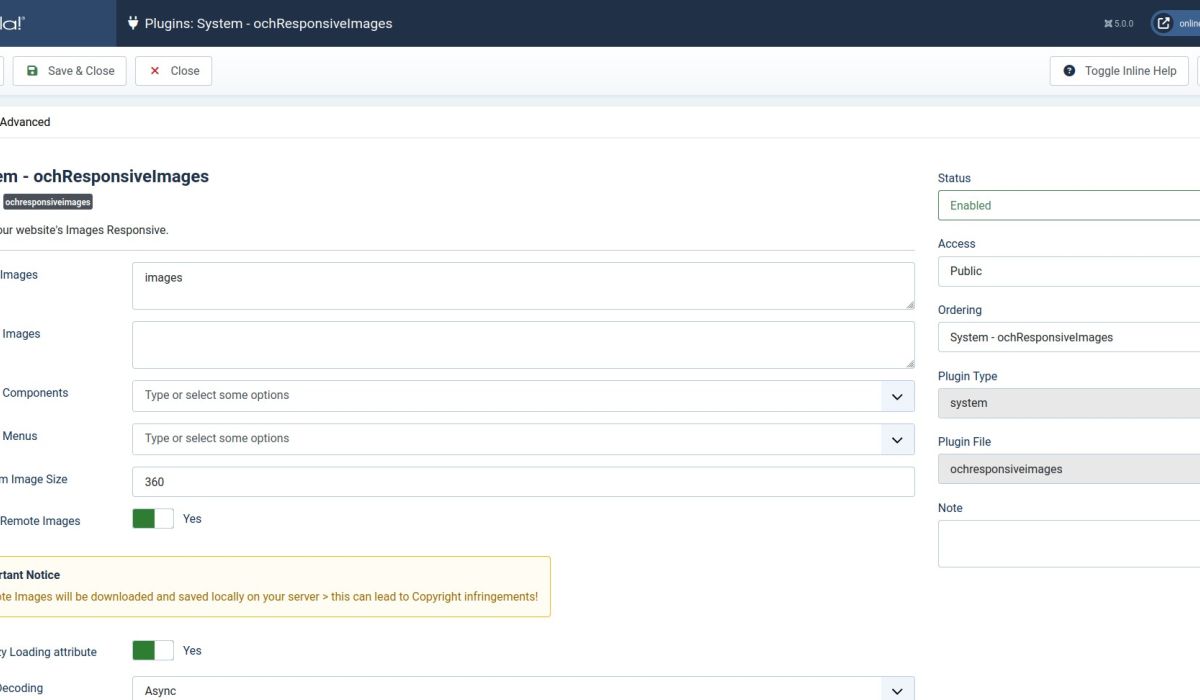Open the Status Enabled dropdown
This screenshot has width=1200, height=700.
pos(1069,205)
